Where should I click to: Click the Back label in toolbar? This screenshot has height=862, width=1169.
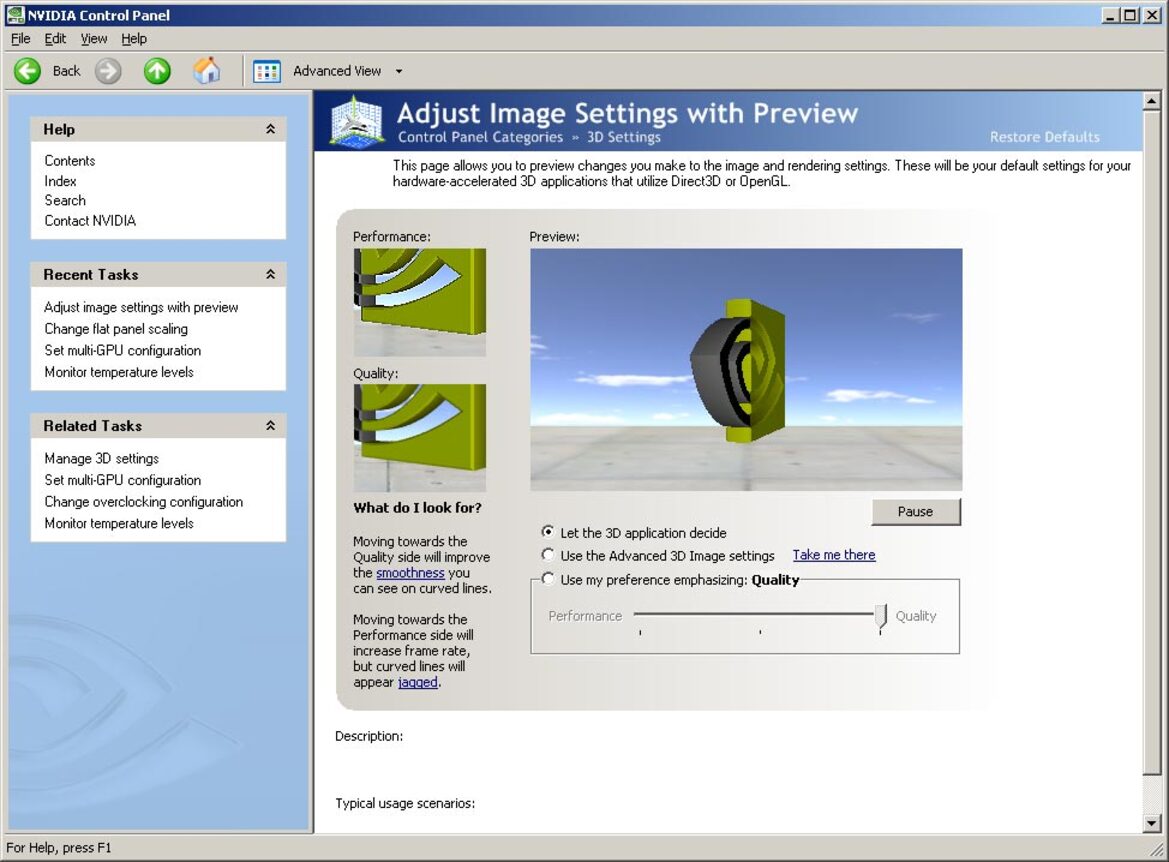click(x=66, y=71)
